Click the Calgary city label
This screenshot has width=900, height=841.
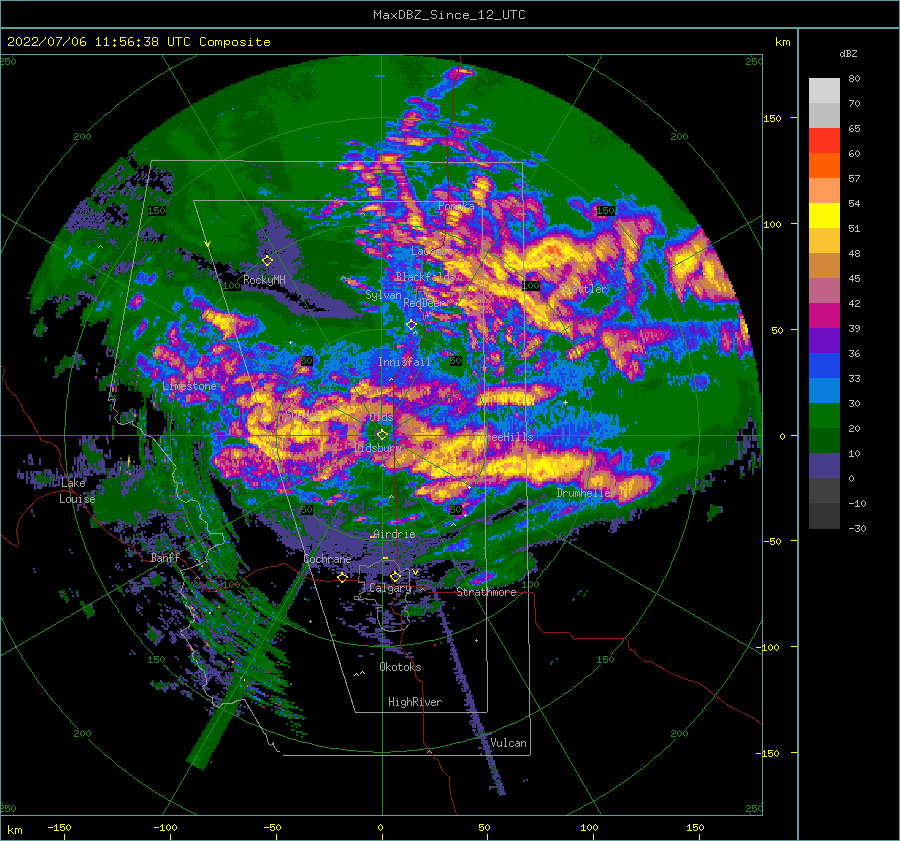tap(390, 588)
